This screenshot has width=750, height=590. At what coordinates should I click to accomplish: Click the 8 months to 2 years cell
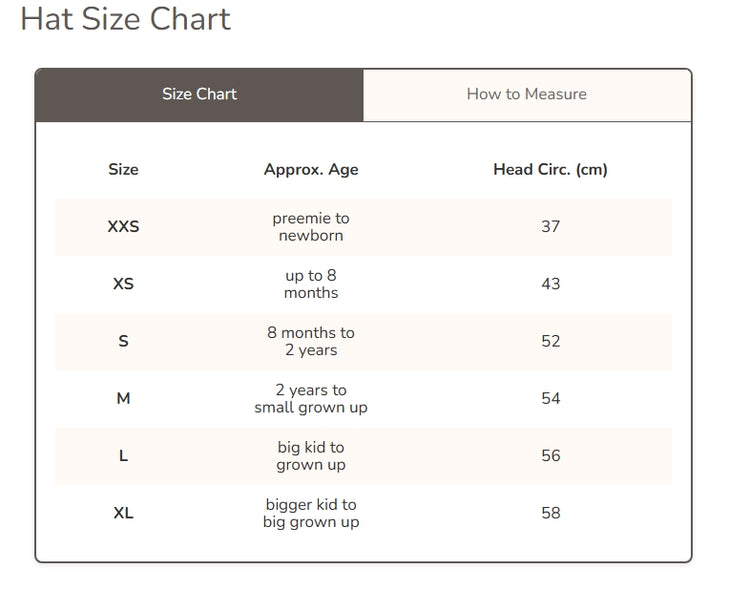click(311, 341)
